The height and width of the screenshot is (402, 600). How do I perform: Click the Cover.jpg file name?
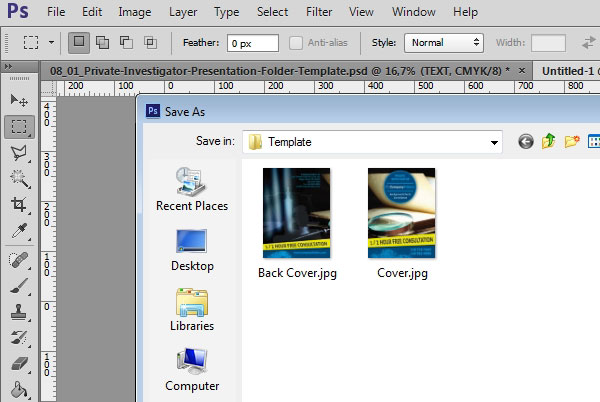[x=402, y=273]
